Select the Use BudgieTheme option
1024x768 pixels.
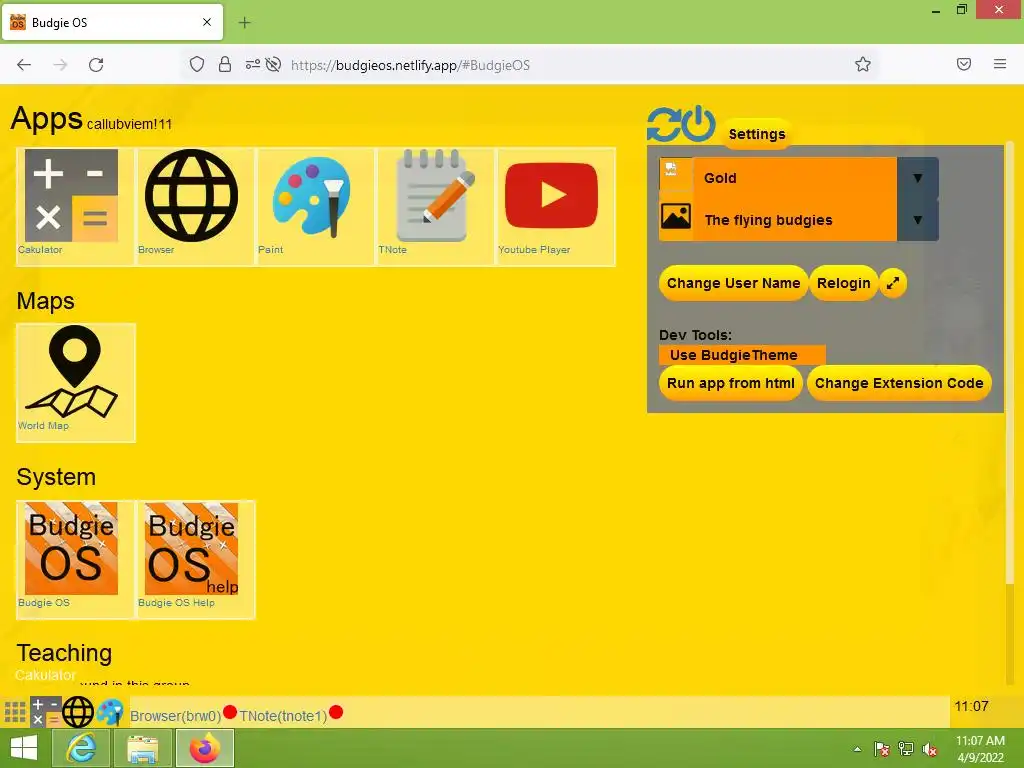[742, 355]
